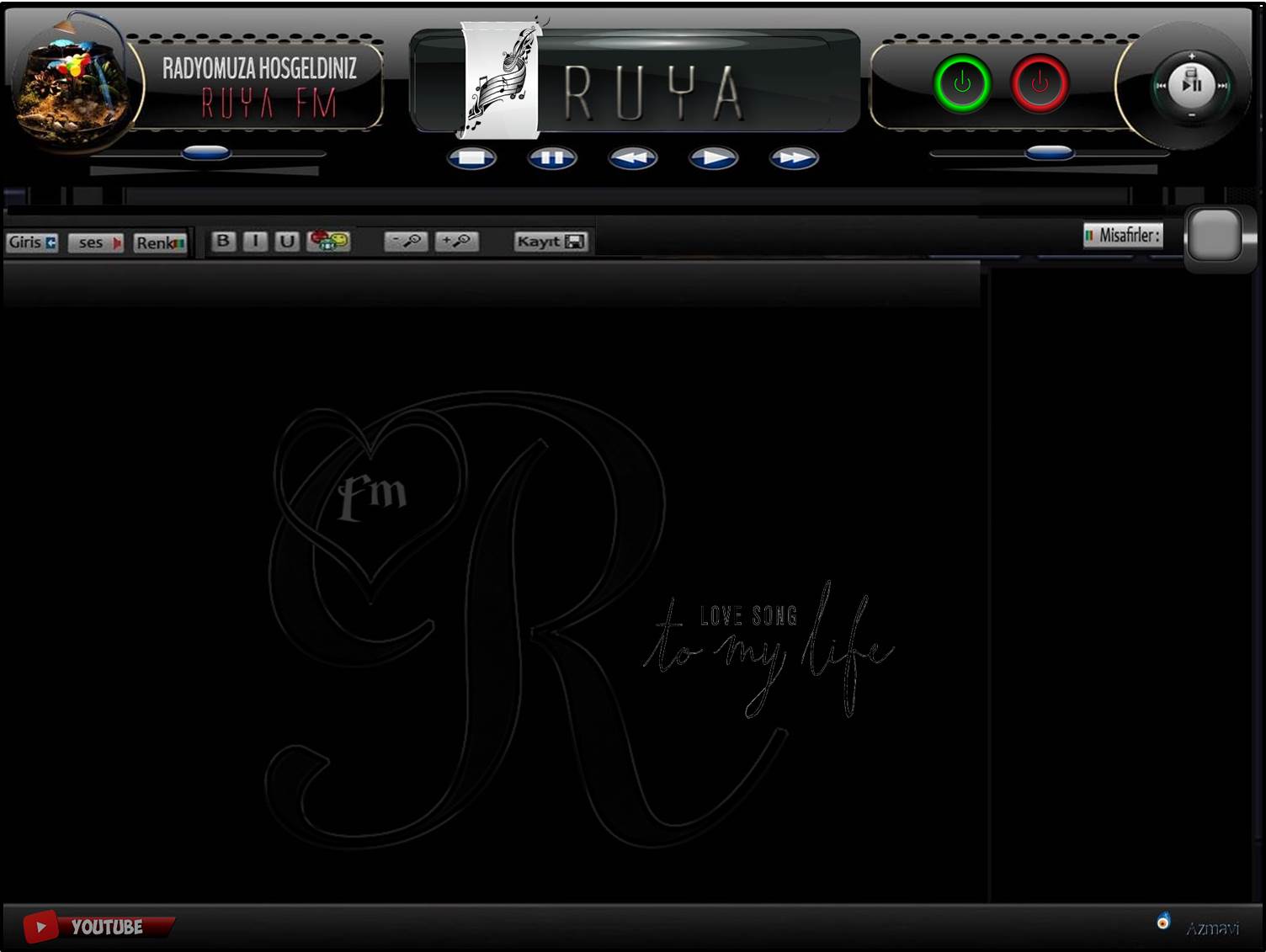Click the red RUYA FM text
Screen dimensions: 1266x952
[x=269, y=104]
